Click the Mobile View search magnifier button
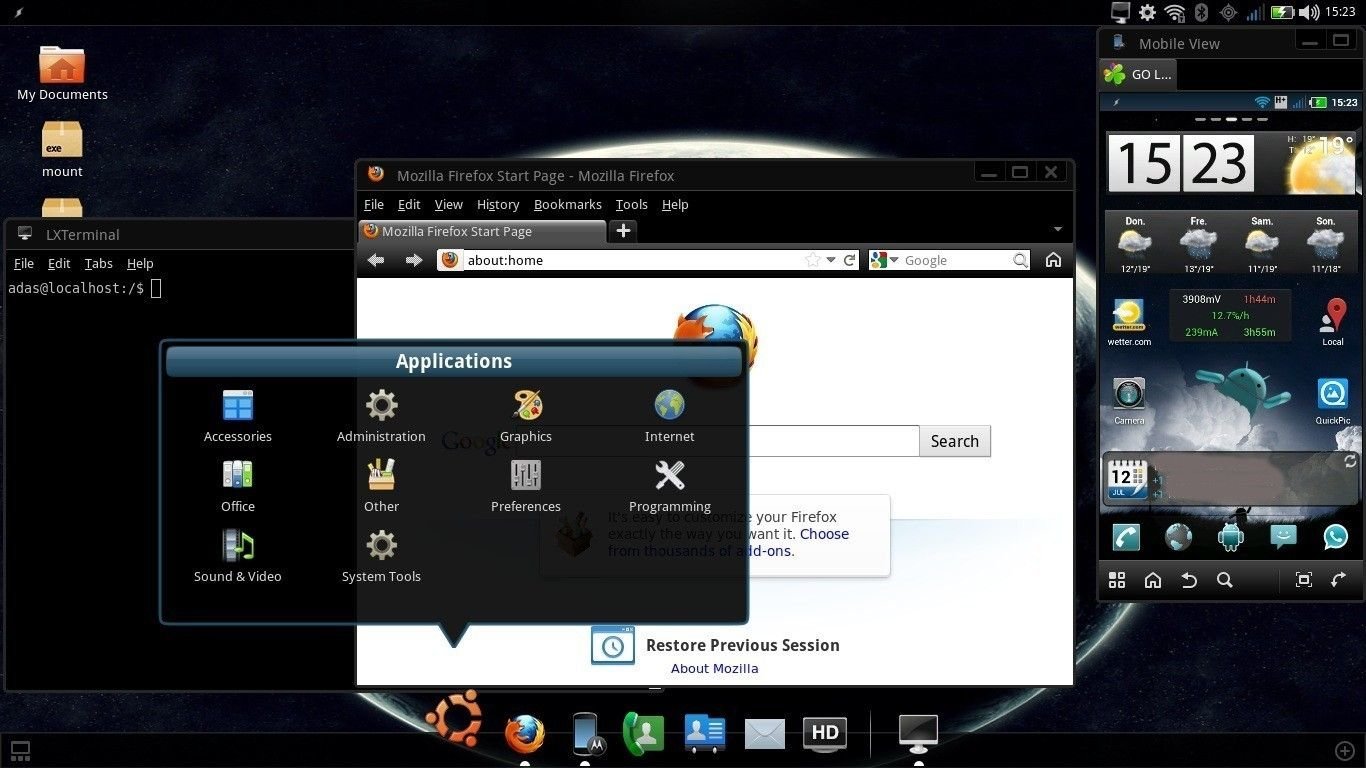This screenshot has height=768, width=1366. (1225, 580)
